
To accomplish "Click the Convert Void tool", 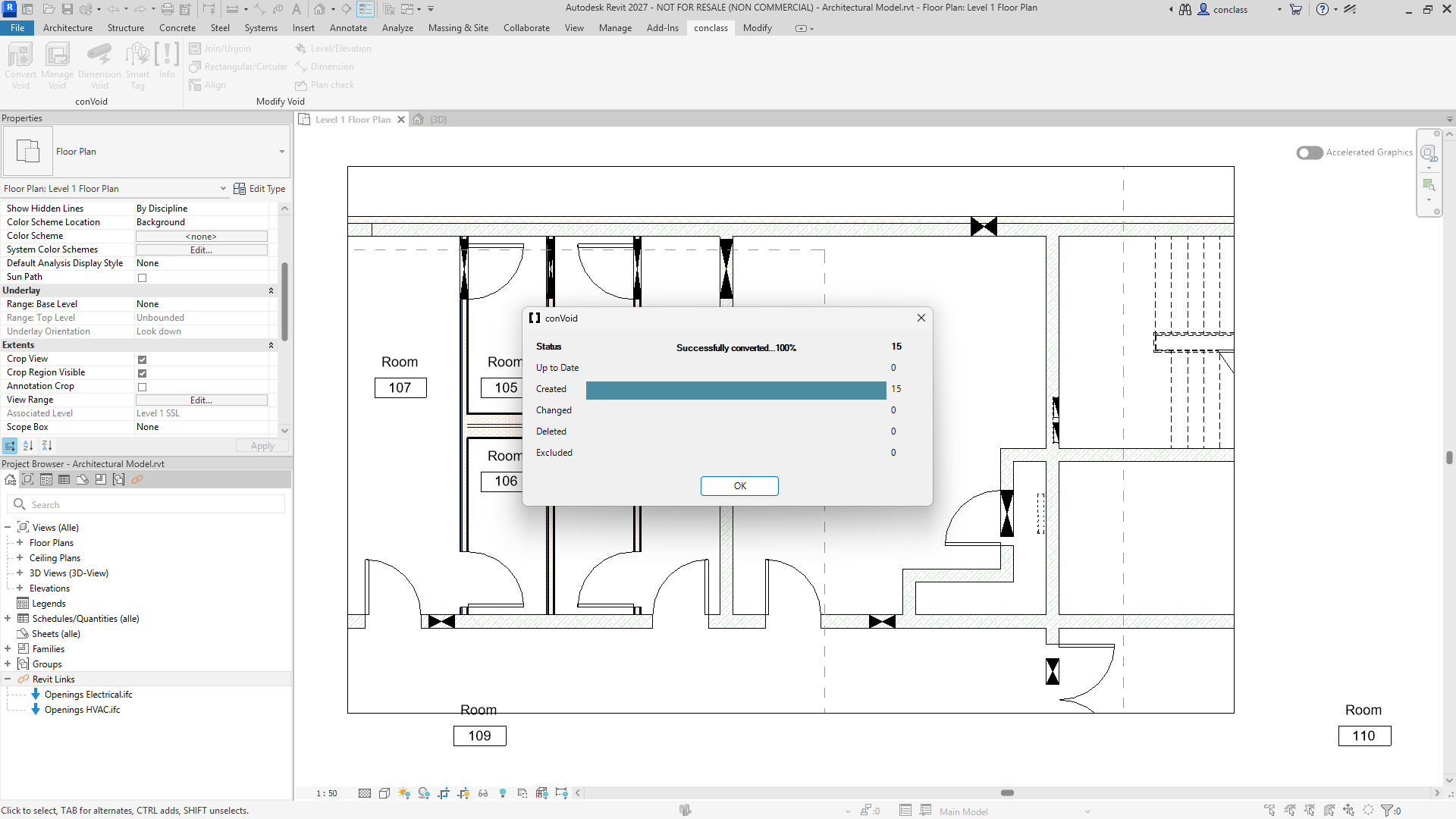I will (20, 66).
